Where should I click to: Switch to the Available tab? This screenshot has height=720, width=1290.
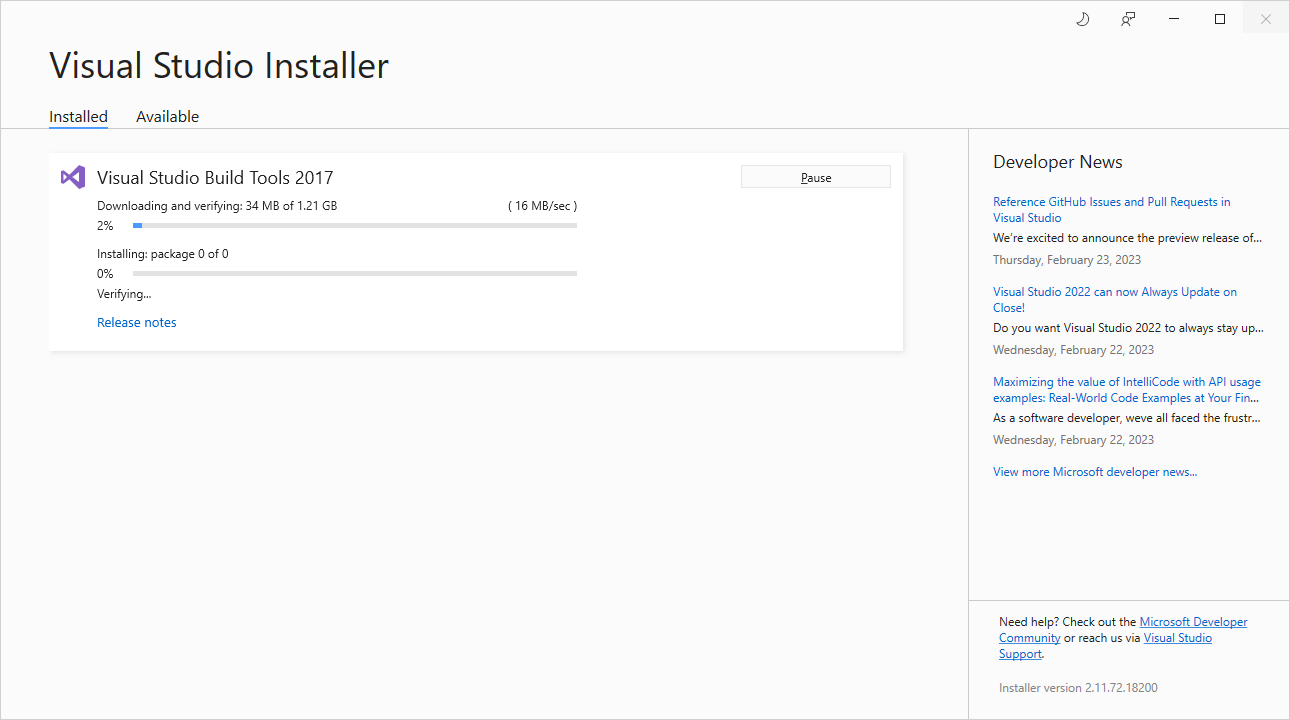tap(167, 117)
